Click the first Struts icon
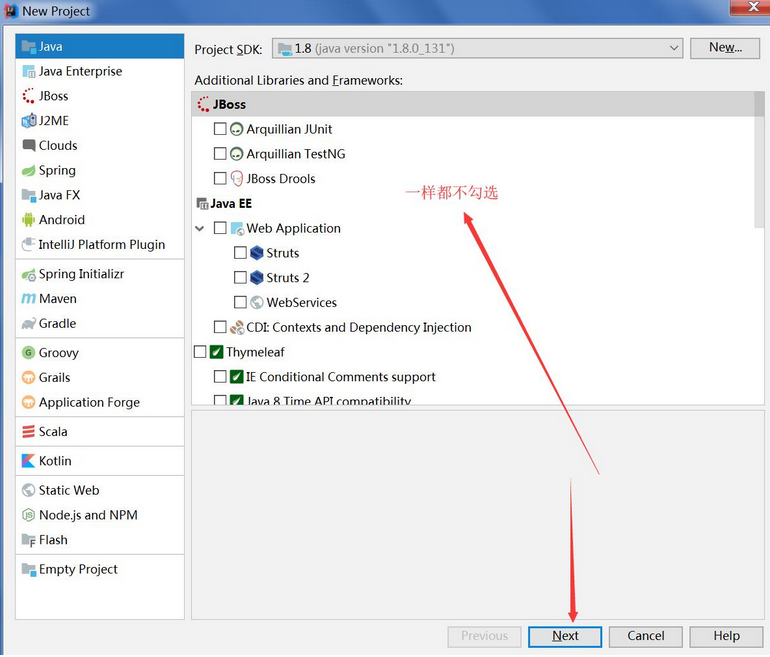The image size is (770, 657). 257,253
